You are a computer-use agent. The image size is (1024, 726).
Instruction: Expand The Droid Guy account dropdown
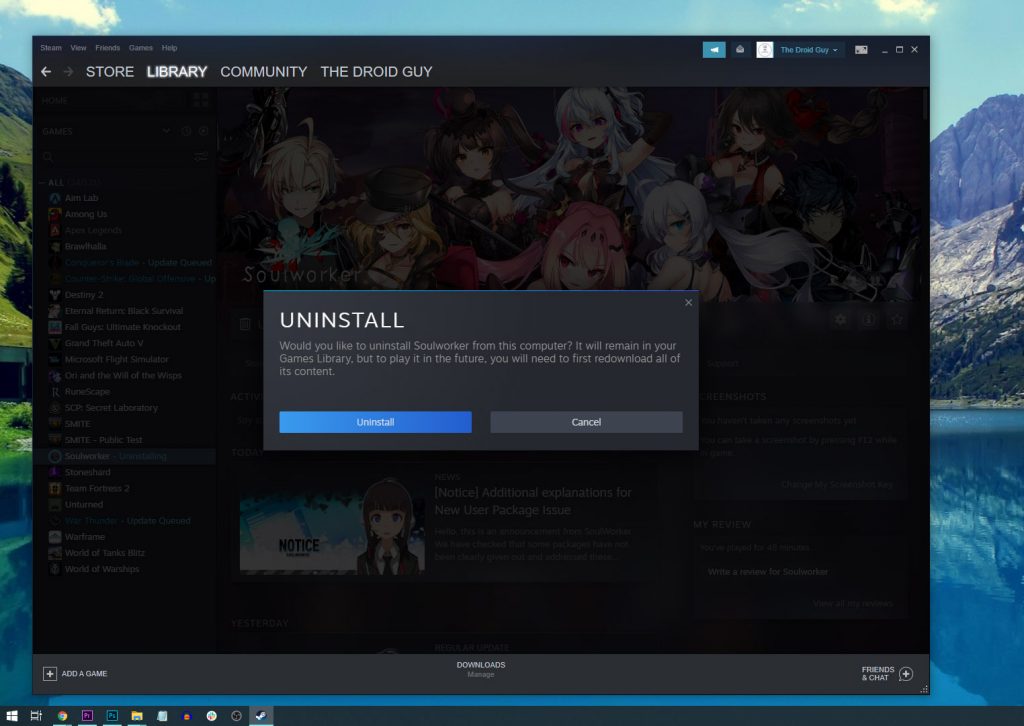coord(808,50)
